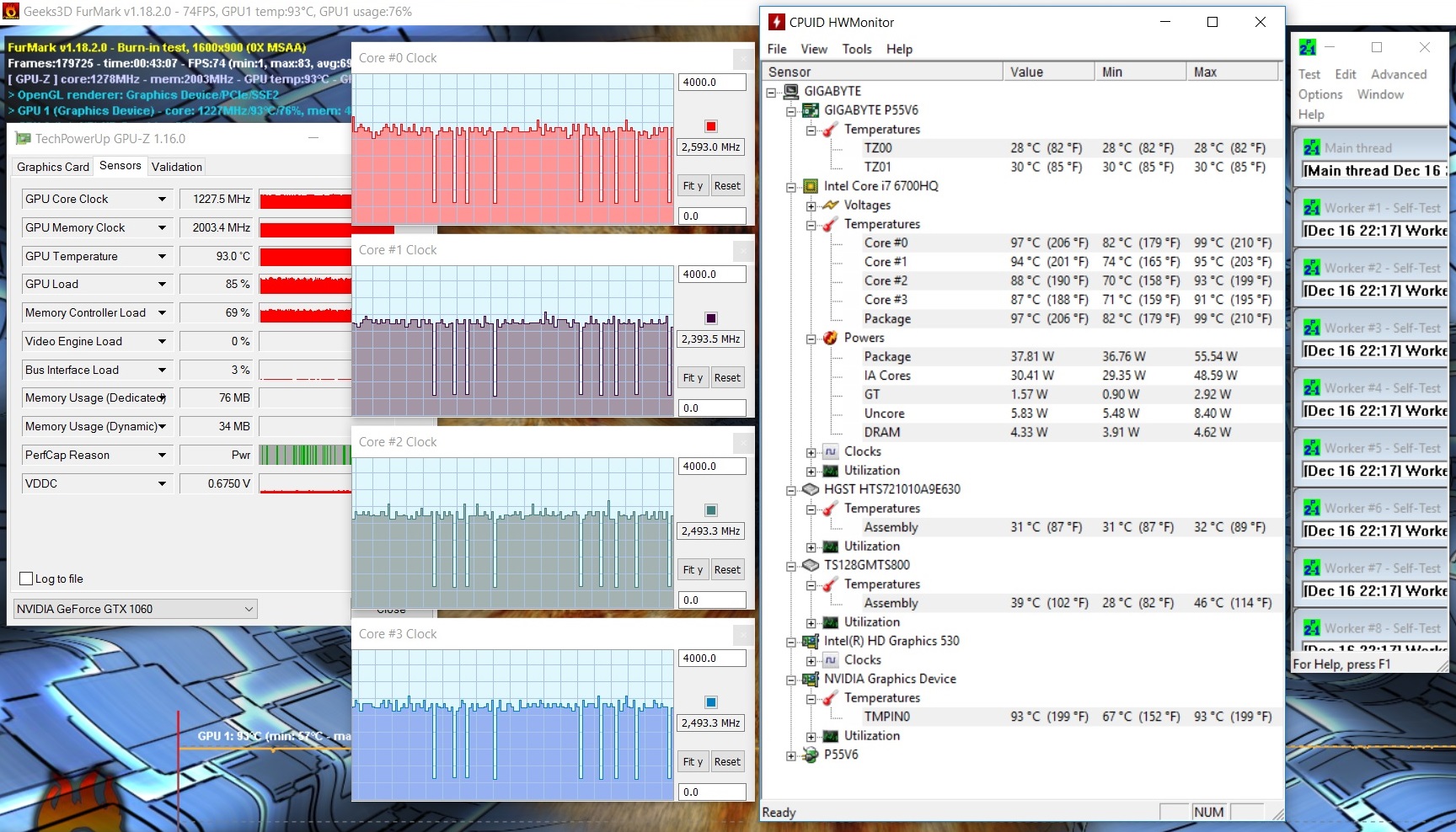Expand the Voltages node under Intel Core i7

tap(811, 205)
